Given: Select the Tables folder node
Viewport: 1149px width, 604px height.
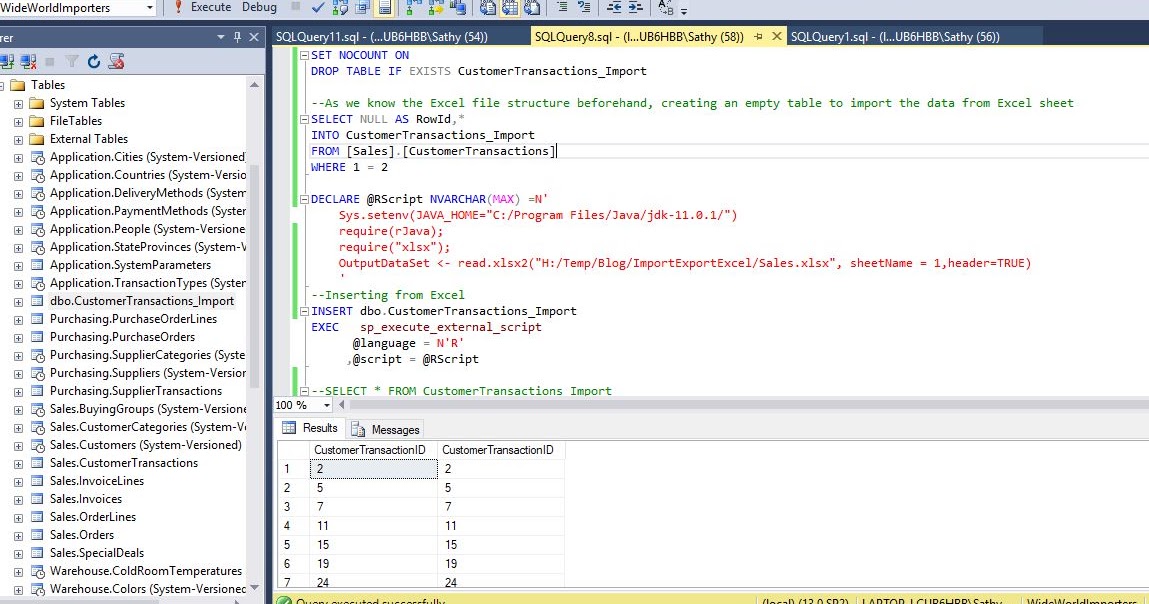Looking at the screenshot, I should 48,85.
